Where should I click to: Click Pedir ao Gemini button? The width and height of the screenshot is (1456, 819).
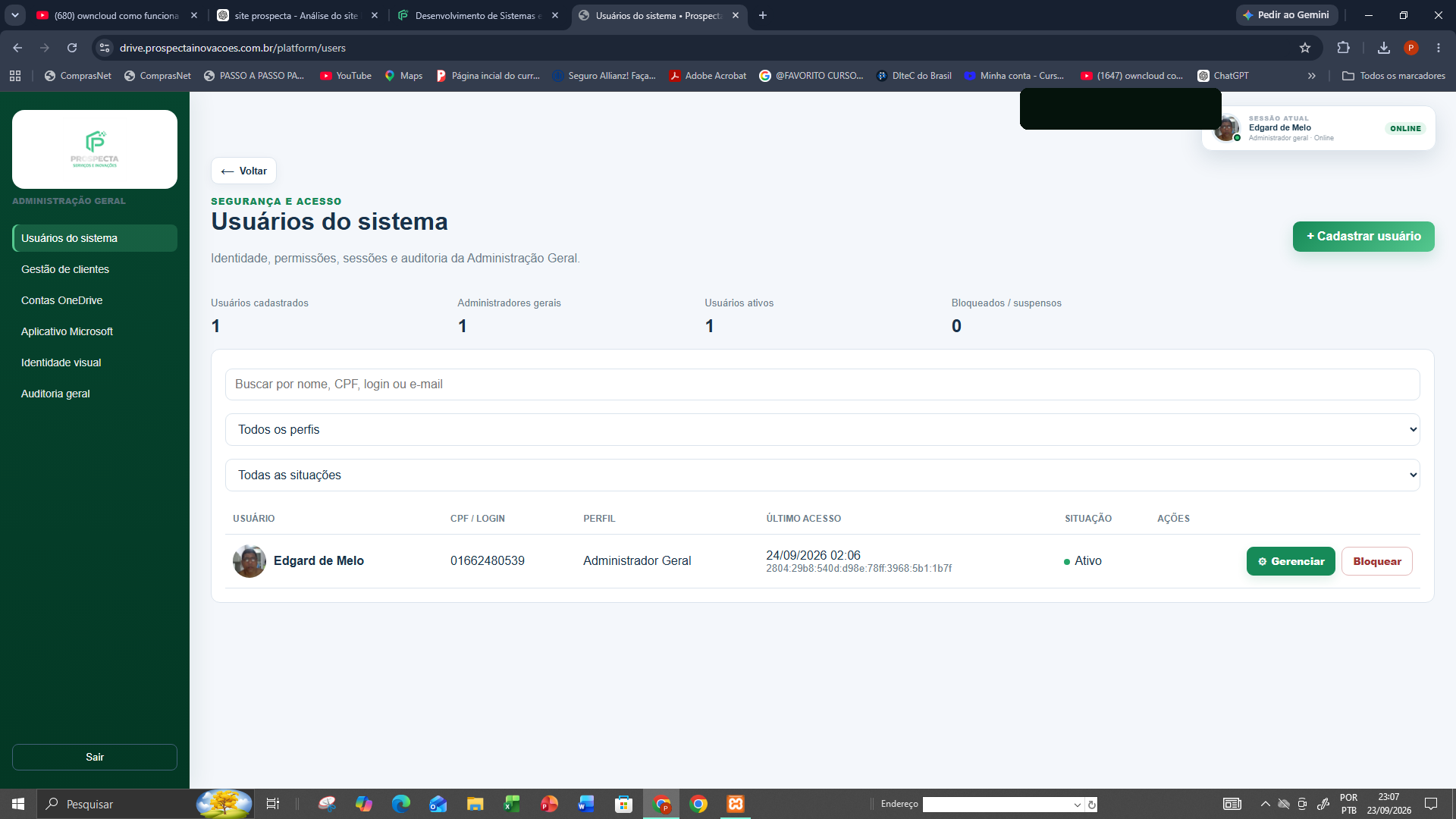(x=1286, y=15)
